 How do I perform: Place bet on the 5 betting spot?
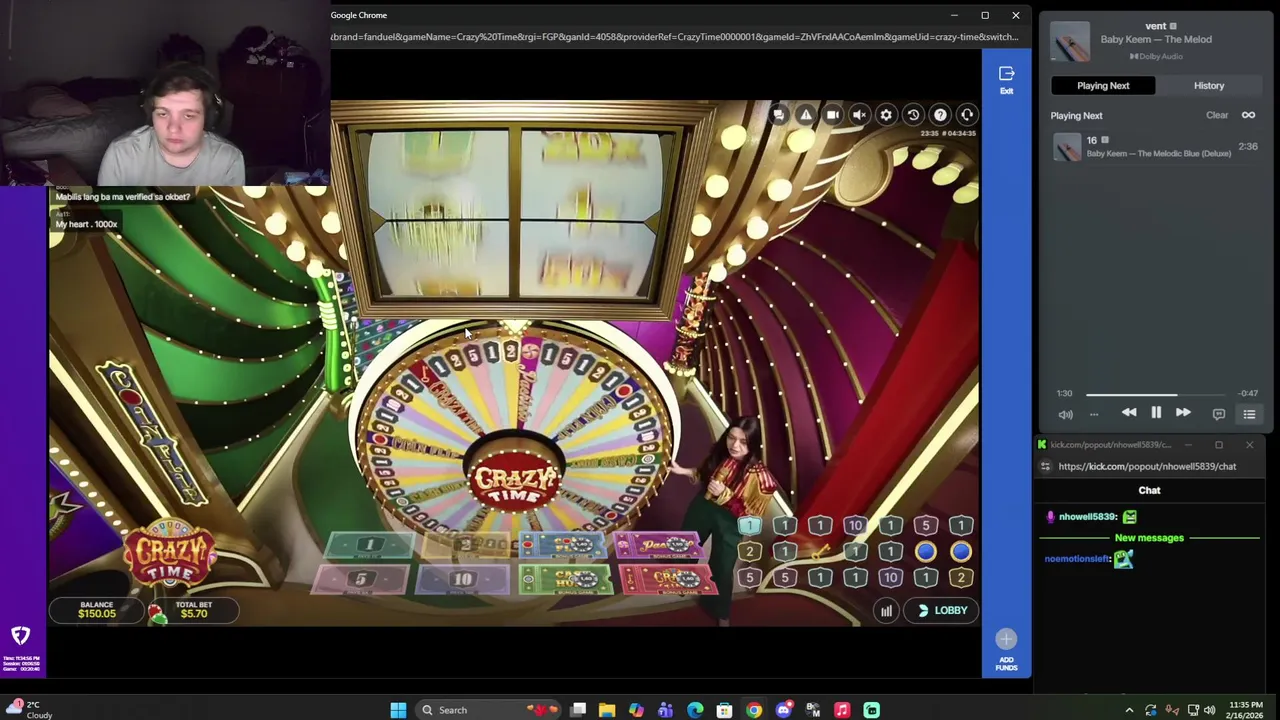pos(360,580)
